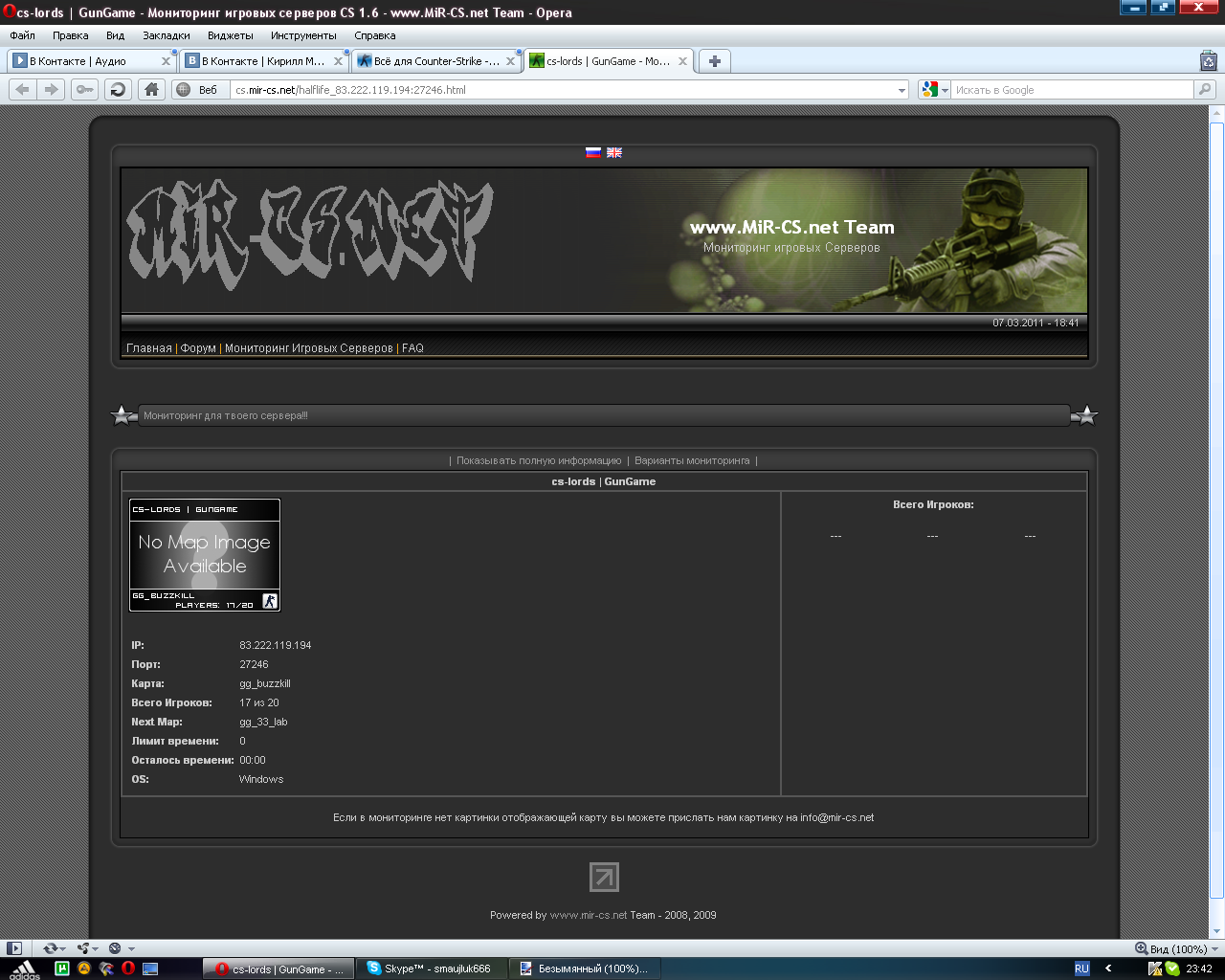Switch site language to English flag

(614, 152)
